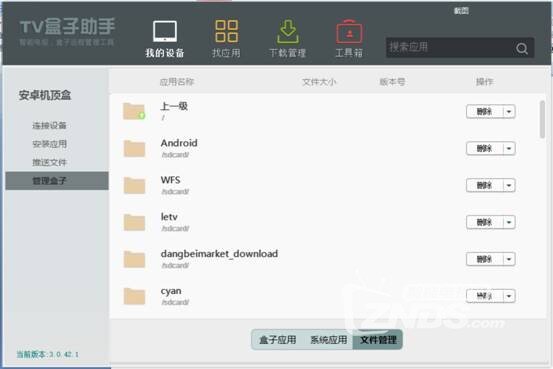Image resolution: width=553 pixels, height=369 pixels.
Task: Click the 版本号 column header
Action: click(392, 82)
